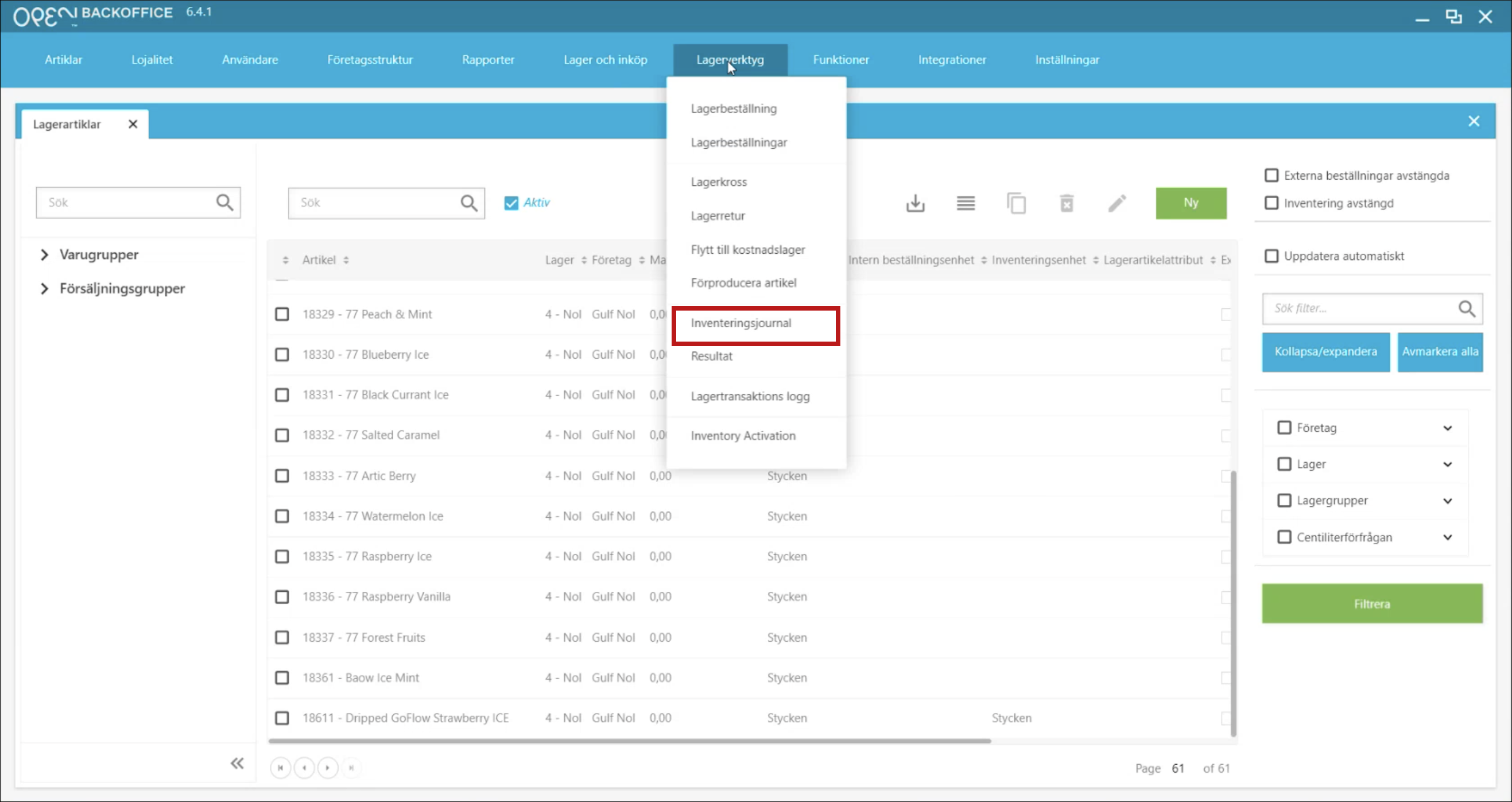This screenshot has height=802, width=1512.
Task: Enable Uppdatera automatiskt checkbox
Action: click(x=1271, y=256)
